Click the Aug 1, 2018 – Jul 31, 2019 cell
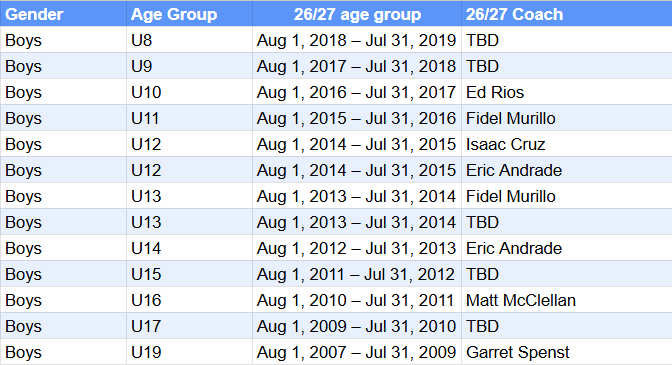This screenshot has width=672, height=365. coord(357,40)
